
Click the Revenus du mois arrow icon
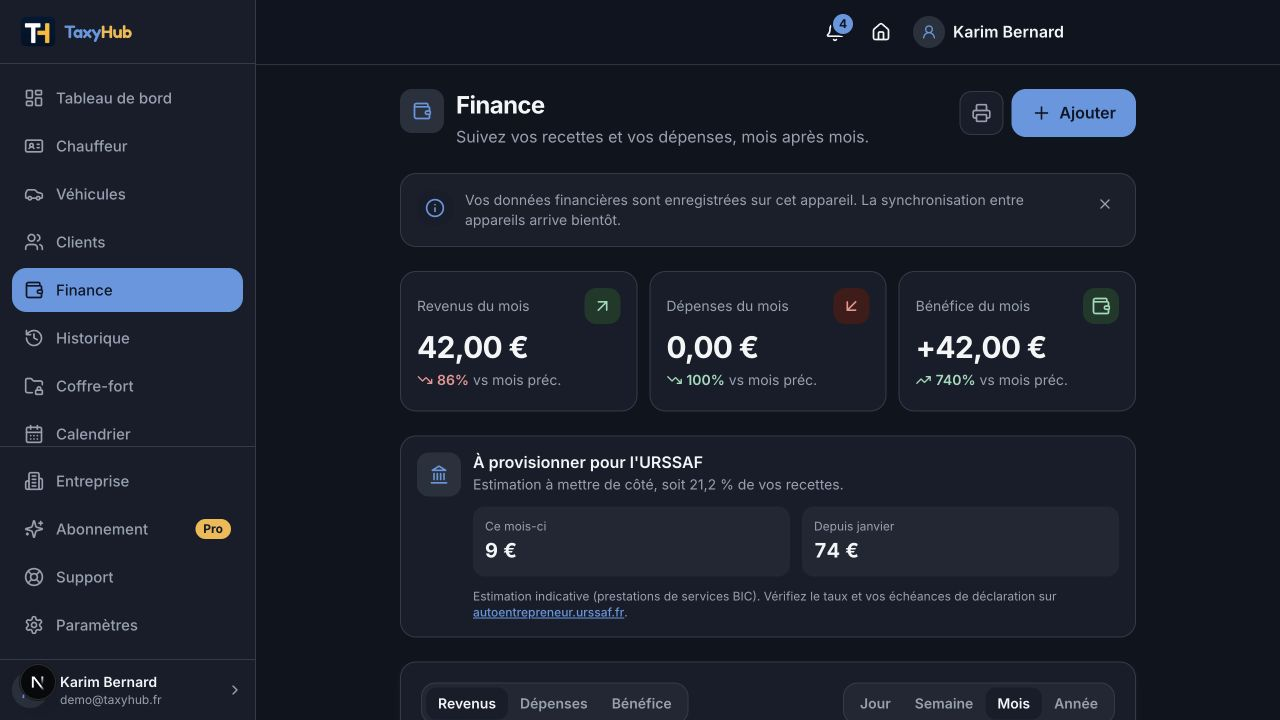click(602, 306)
